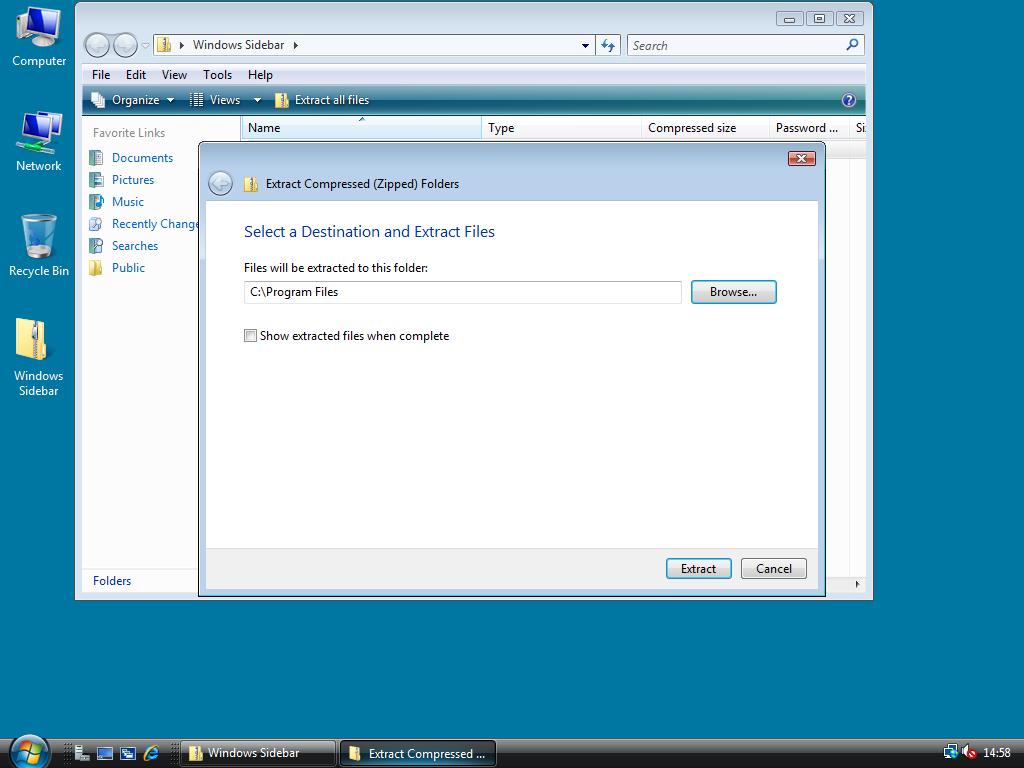Viewport: 1024px width, 768px height.
Task: Expand breadcrumb arrow before Windows Sidebar
Action: [x=182, y=45]
